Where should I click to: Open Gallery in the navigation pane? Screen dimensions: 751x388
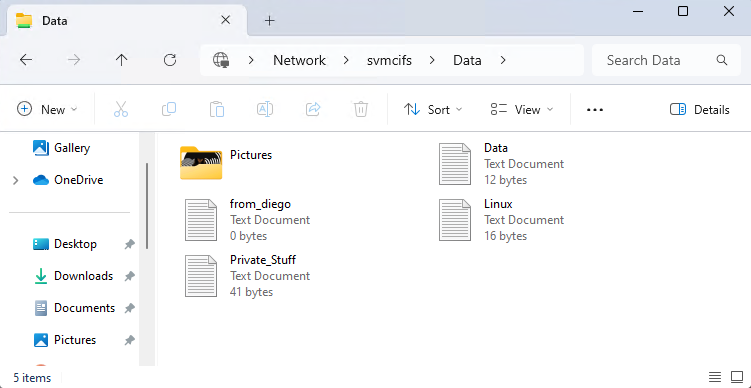click(x=61, y=148)
